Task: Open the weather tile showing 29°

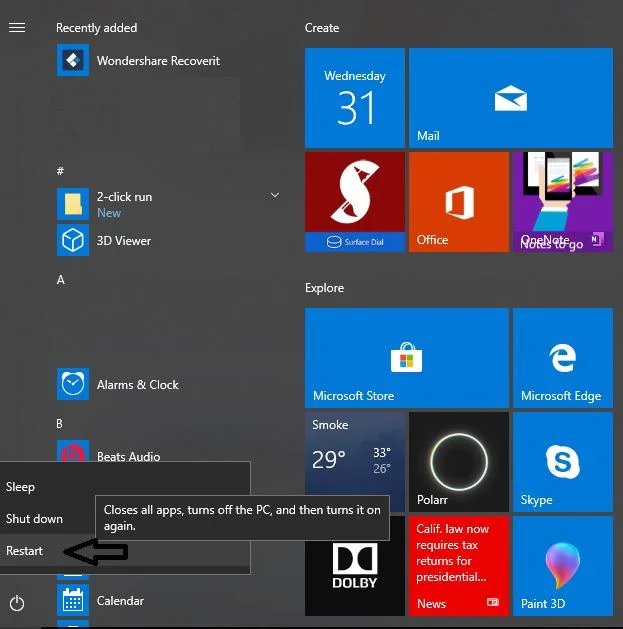Action: click(x=355, y=453)
